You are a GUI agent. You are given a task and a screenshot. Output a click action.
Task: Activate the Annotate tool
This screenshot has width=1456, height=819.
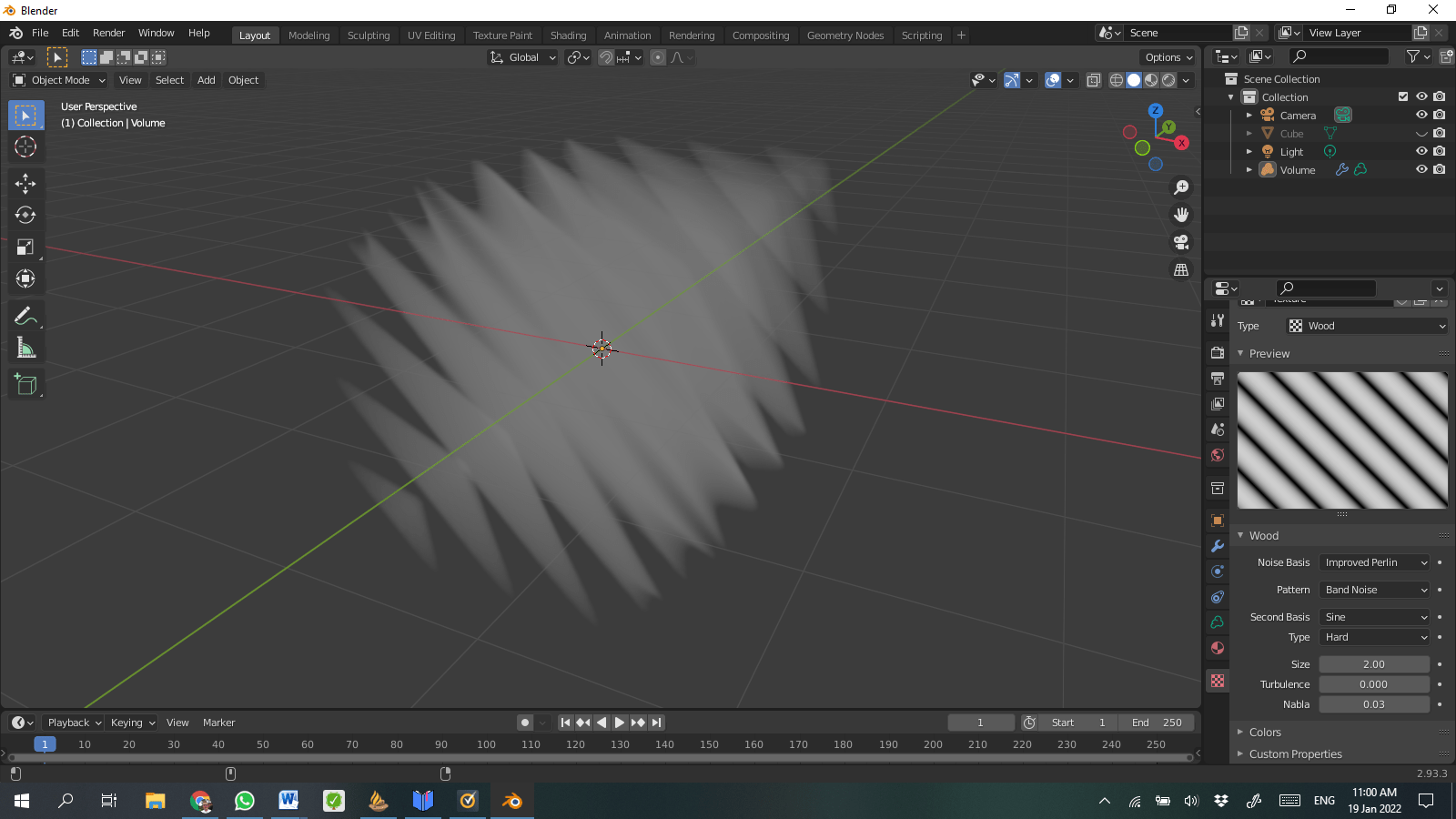tap(25, 315)
